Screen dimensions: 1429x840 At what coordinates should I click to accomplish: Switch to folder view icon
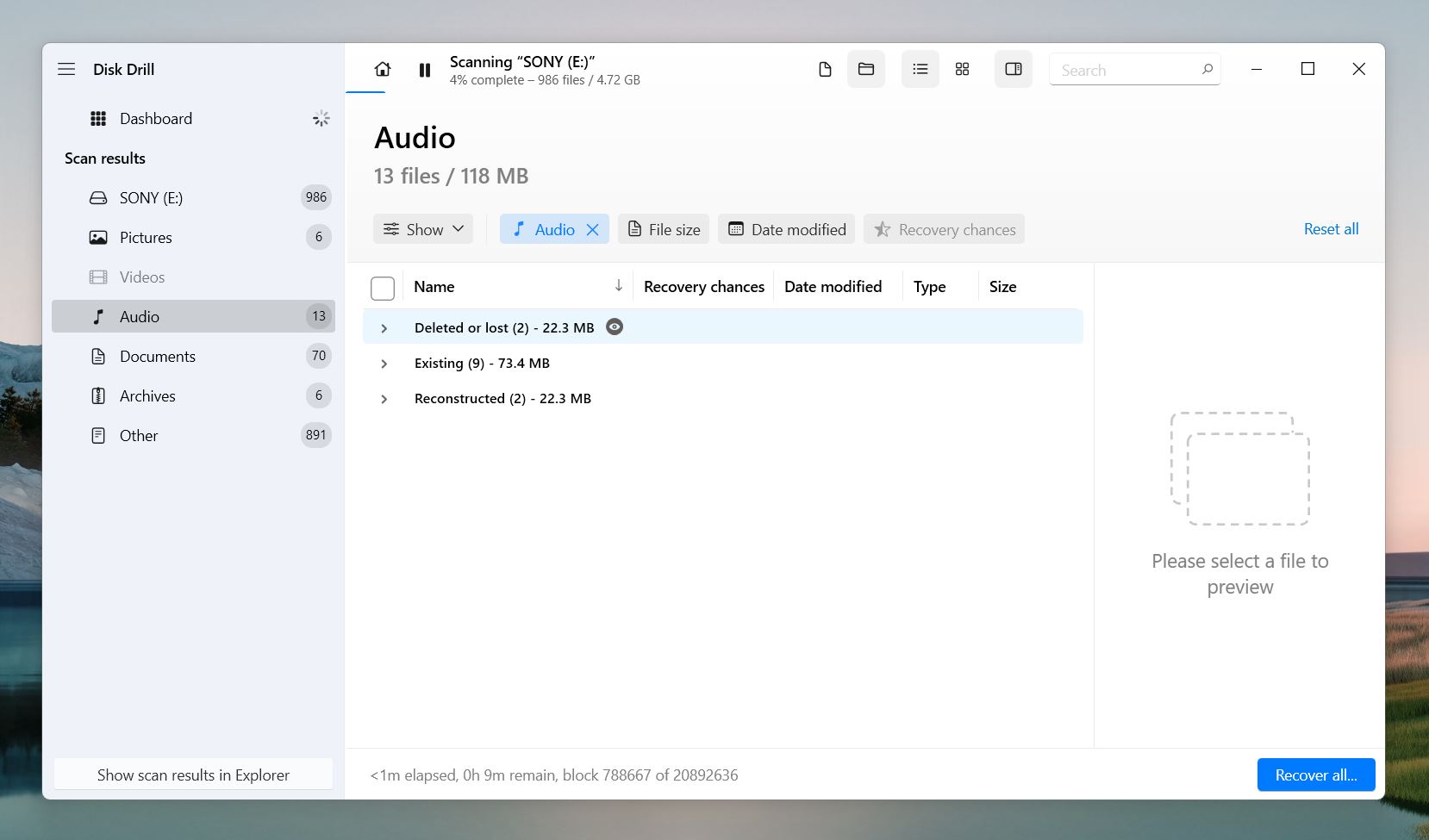point(866,69)
